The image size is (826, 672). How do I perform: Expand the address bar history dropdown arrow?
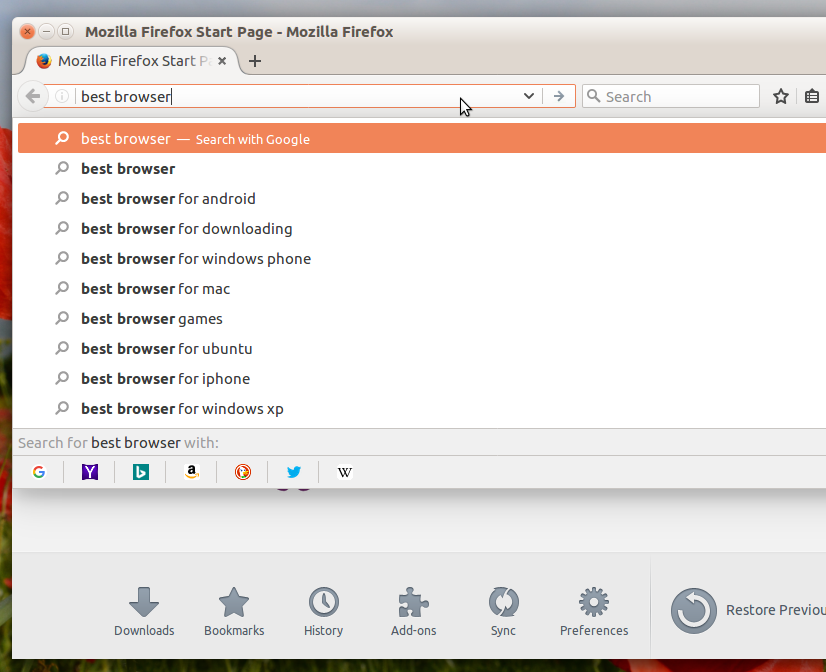(528, 96)
